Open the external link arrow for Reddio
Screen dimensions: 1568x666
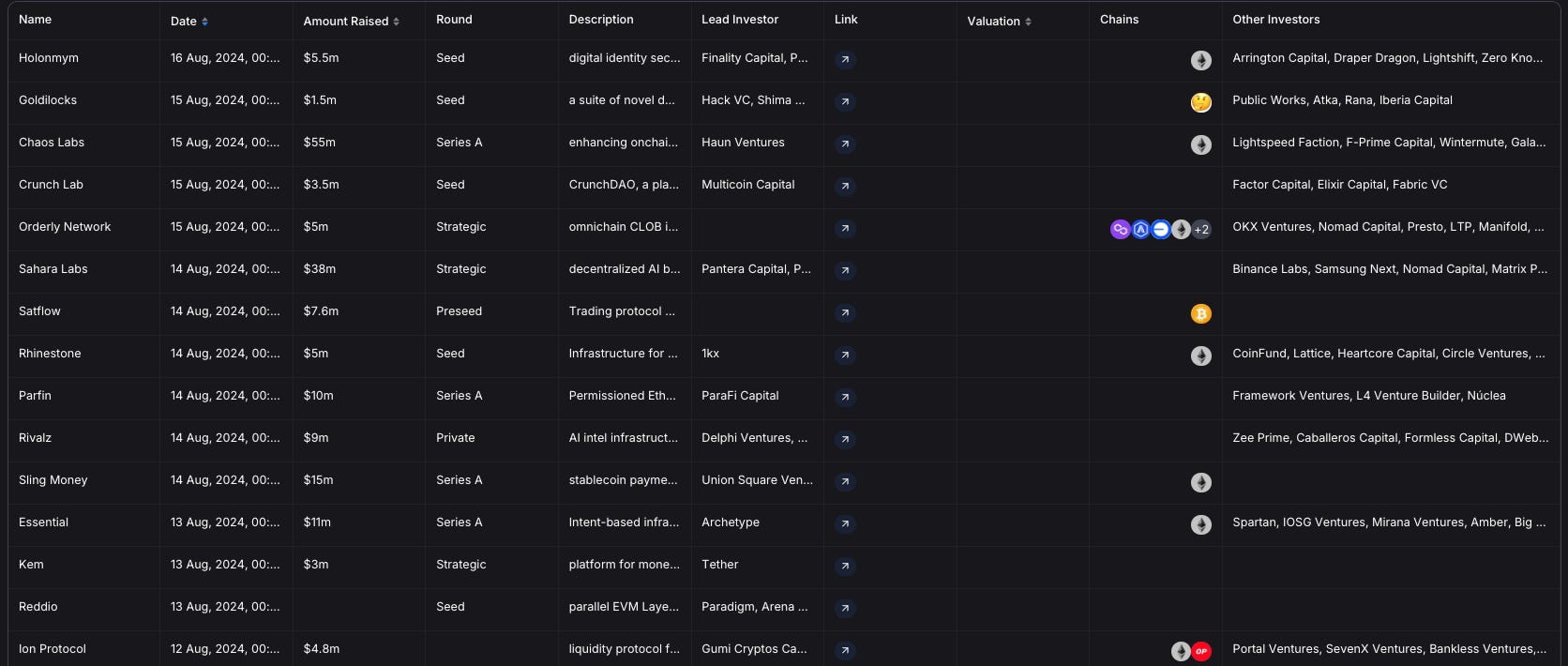coord(845,608)
